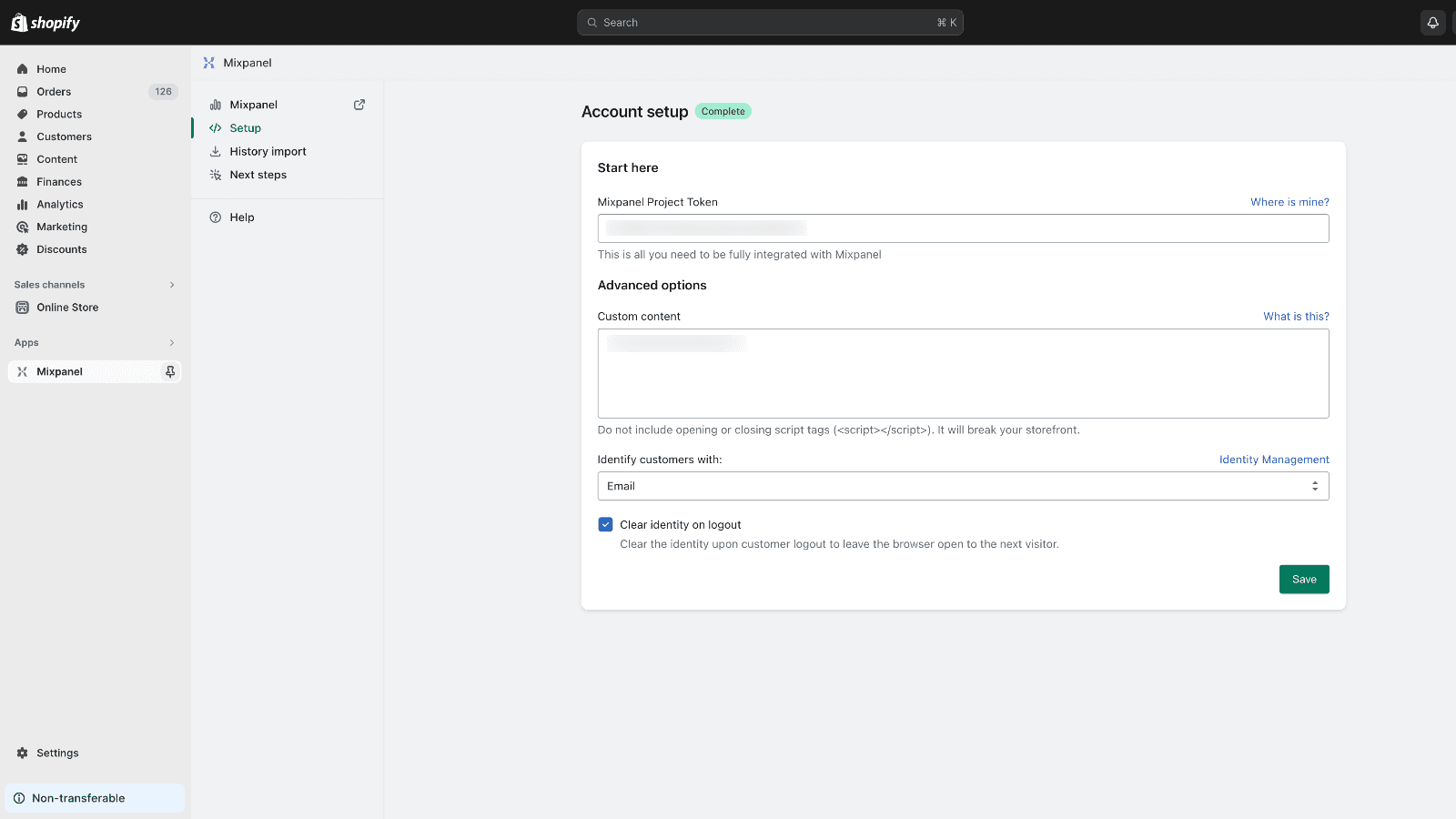This screenshot has height=819, width=1456.
Task: Click the Complete status badge
Action: (x=723, y=111)
